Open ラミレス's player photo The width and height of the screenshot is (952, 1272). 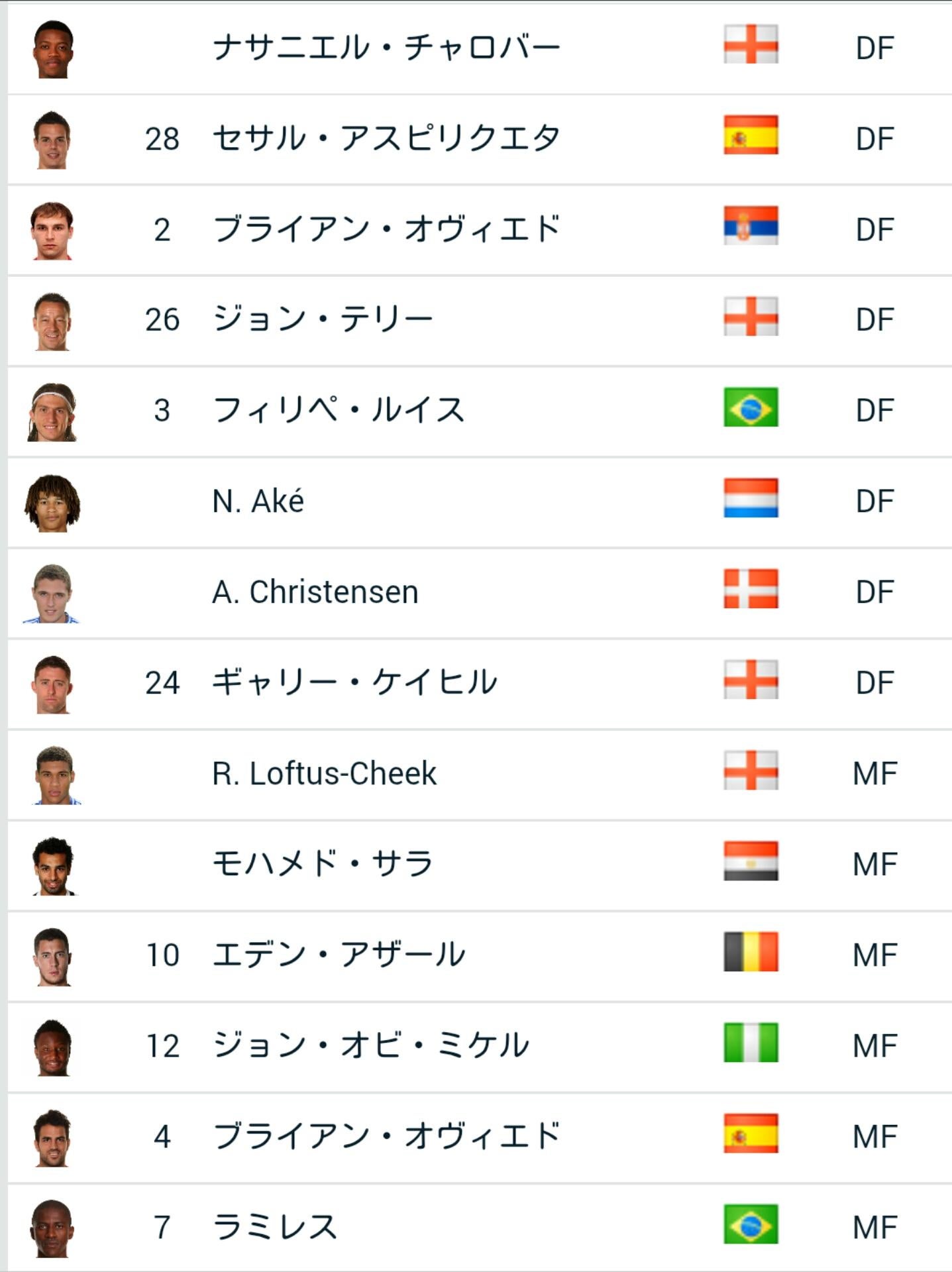(52, 1229)
